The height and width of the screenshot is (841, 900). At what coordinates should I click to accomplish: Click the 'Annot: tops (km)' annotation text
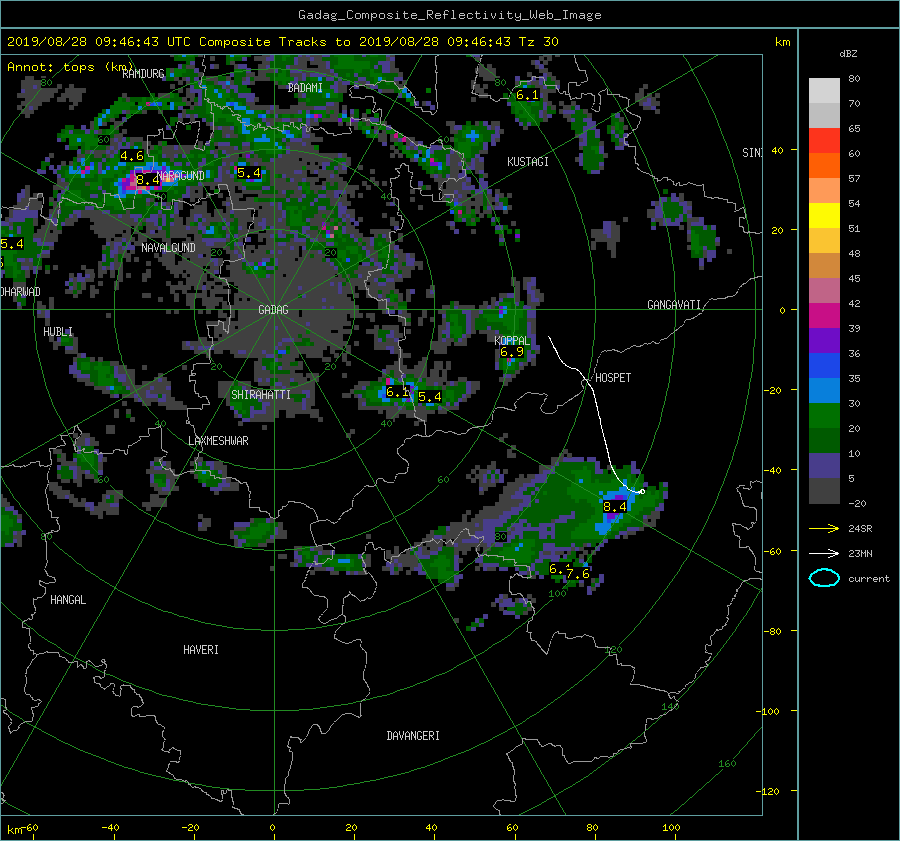69,67
